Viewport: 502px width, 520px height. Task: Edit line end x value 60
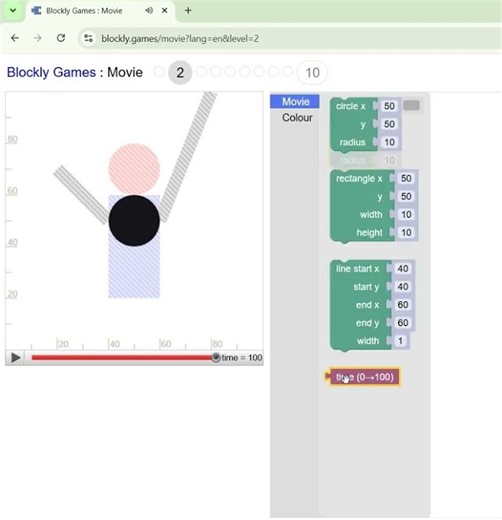[403, 305]
